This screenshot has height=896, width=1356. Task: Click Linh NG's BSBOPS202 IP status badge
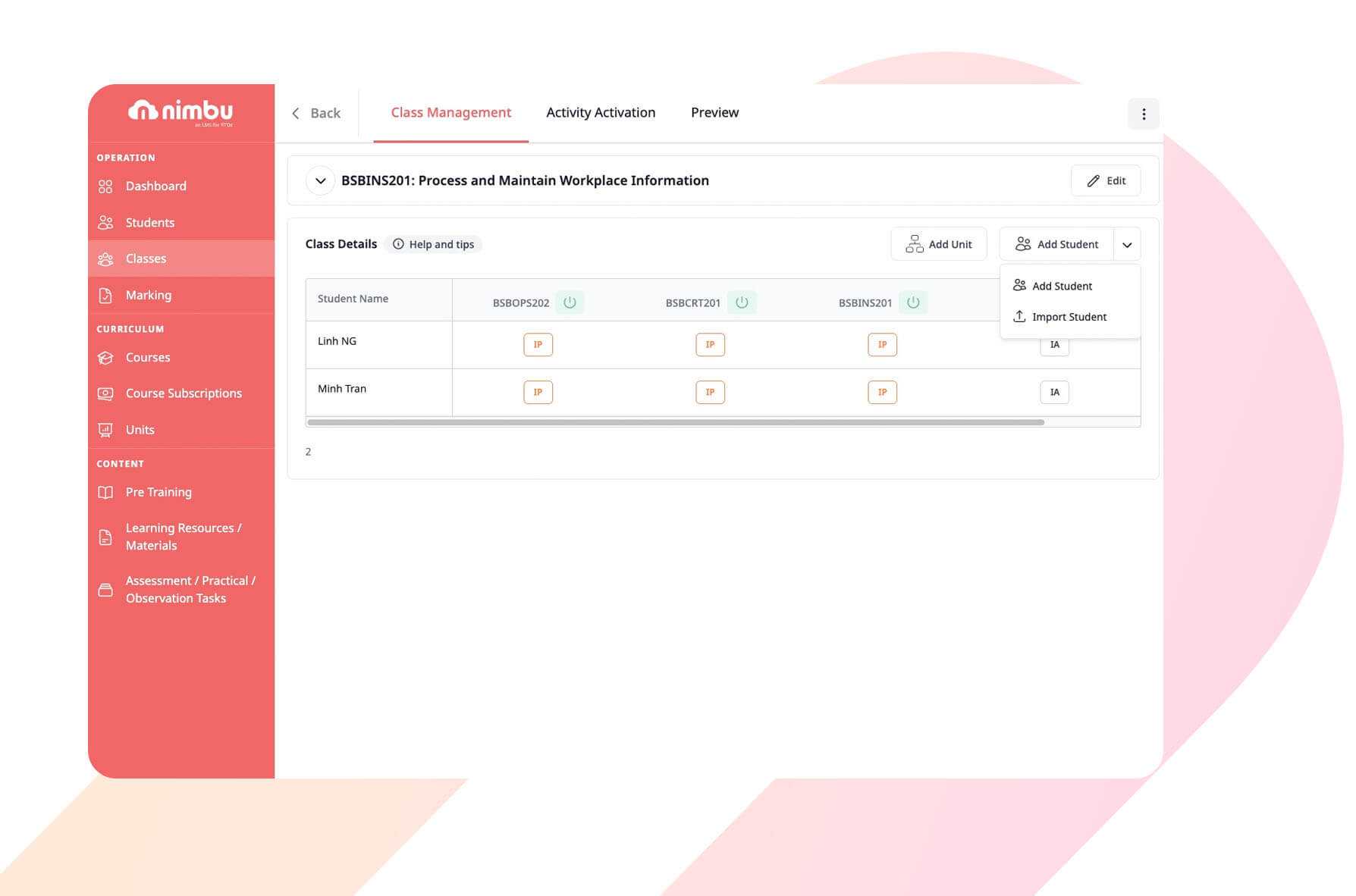click(x=538, y=345)
